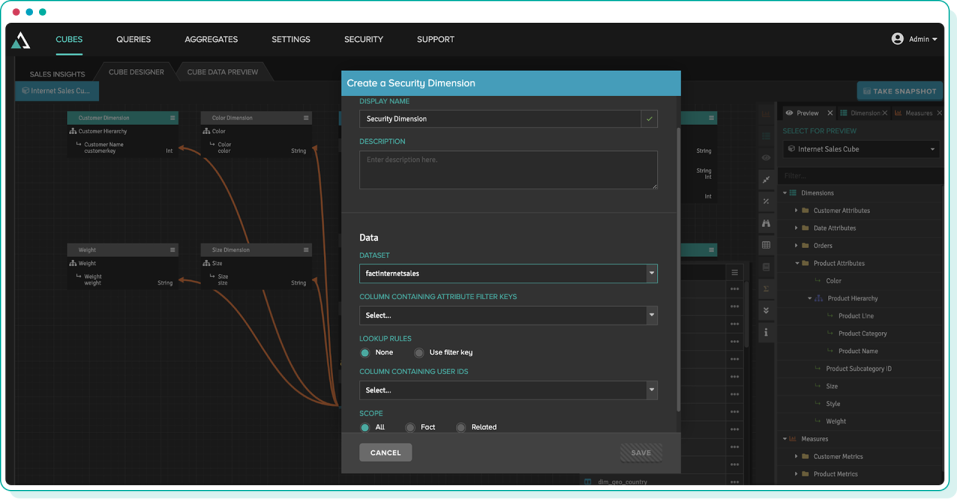Collapse the Product Attributes folder
960x499 pixels.
(797, 263)
